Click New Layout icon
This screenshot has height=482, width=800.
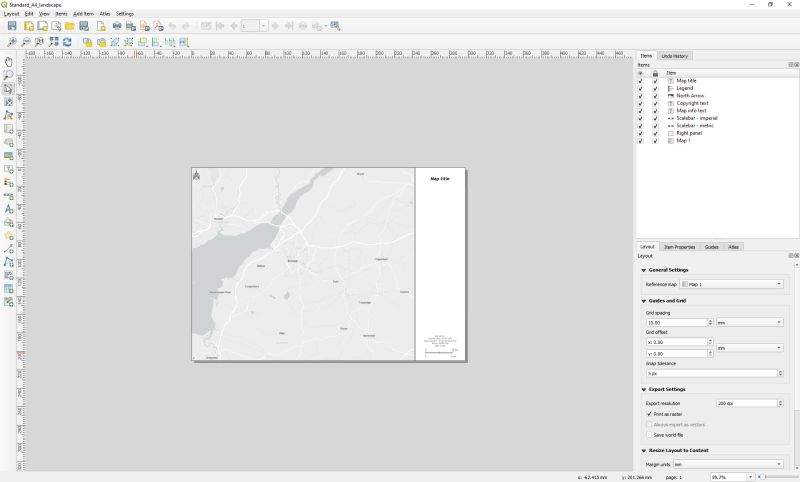click(x=29, y=26)
